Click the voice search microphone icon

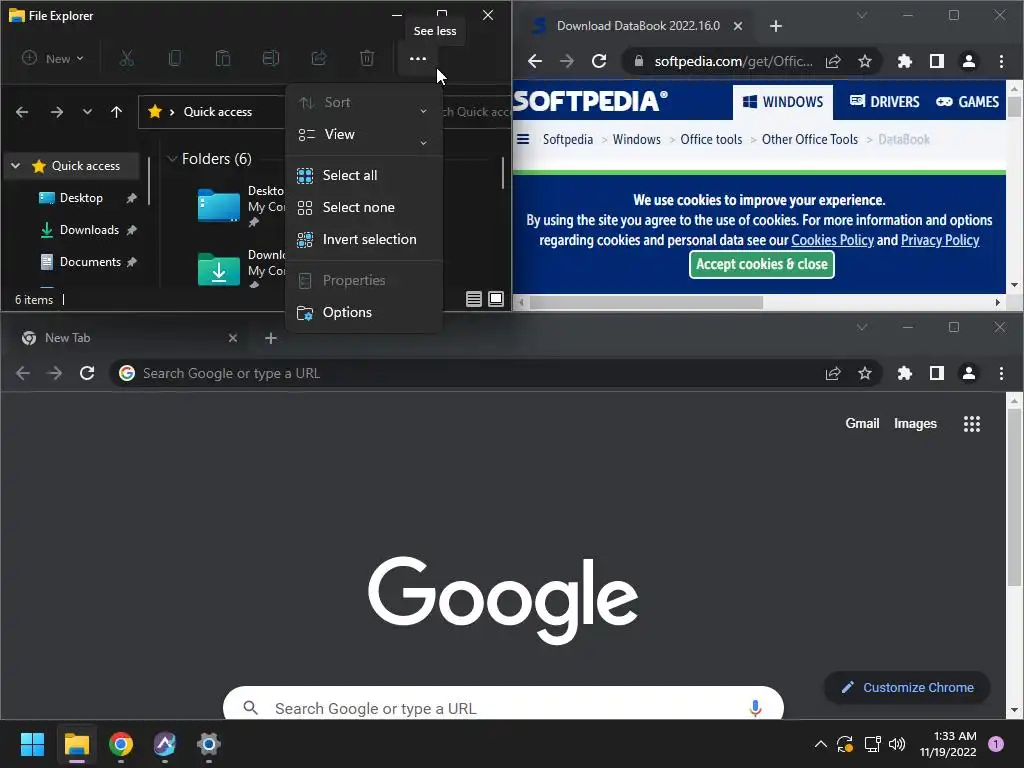click(x=755, y=708)
